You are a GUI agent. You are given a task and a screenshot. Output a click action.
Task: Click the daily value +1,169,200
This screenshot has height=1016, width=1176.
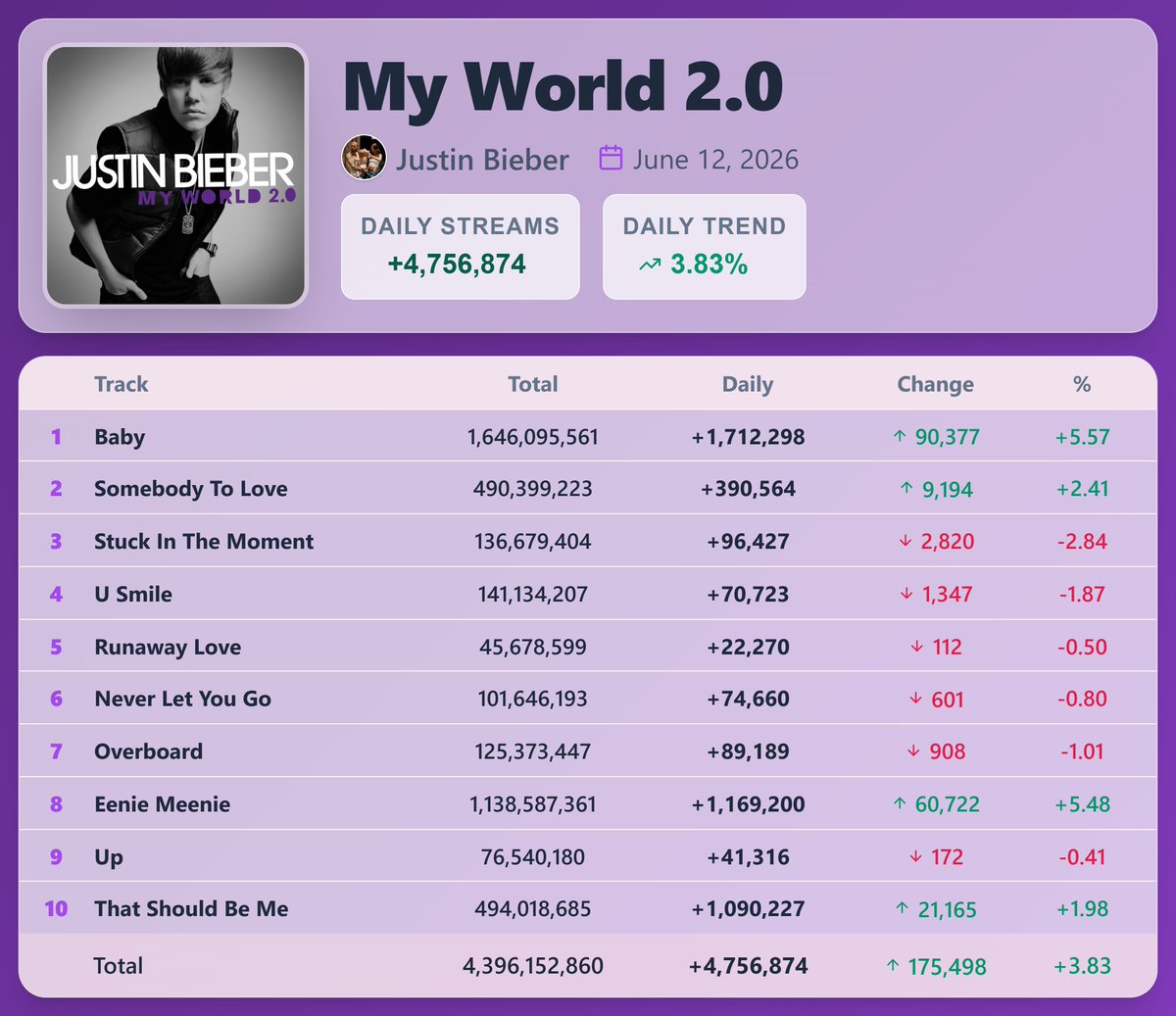pos(748,804)
